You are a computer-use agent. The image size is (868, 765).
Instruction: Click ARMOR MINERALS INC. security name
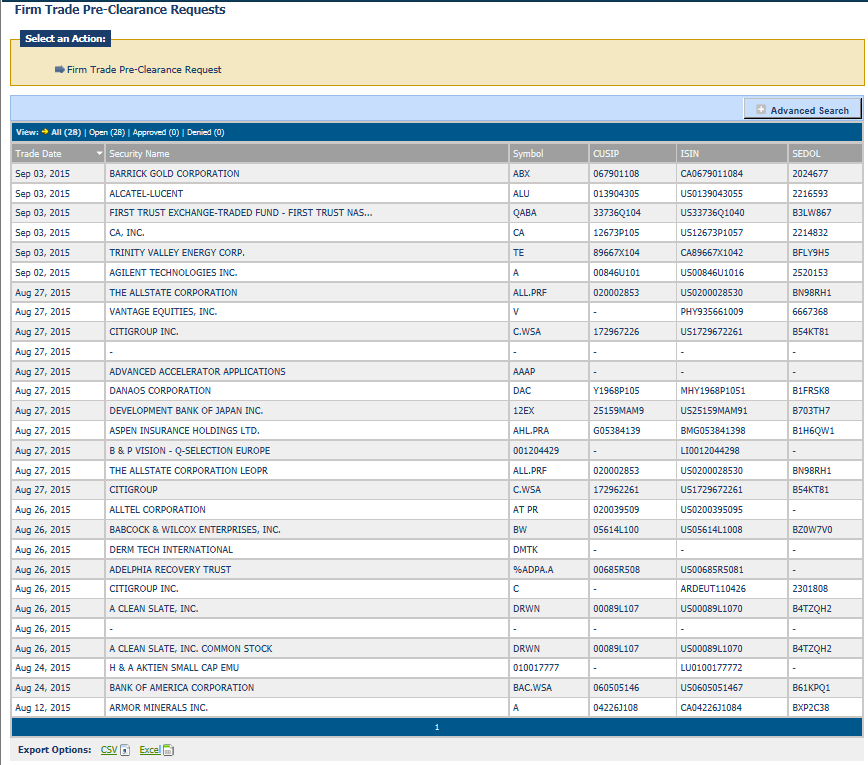pos(158,707)
